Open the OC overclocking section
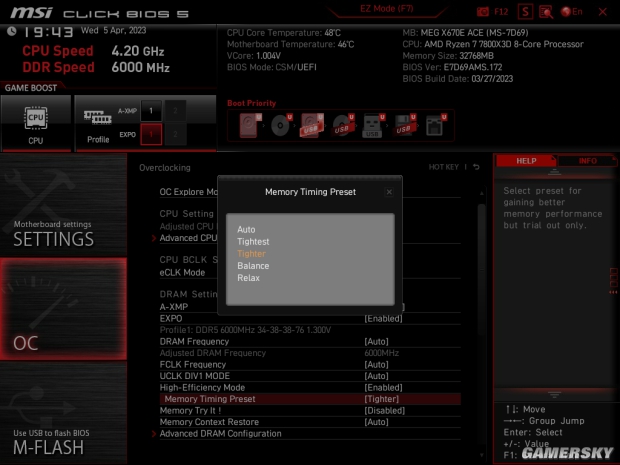The height and width of the screenshot is (465, 620). click(63, 309)
